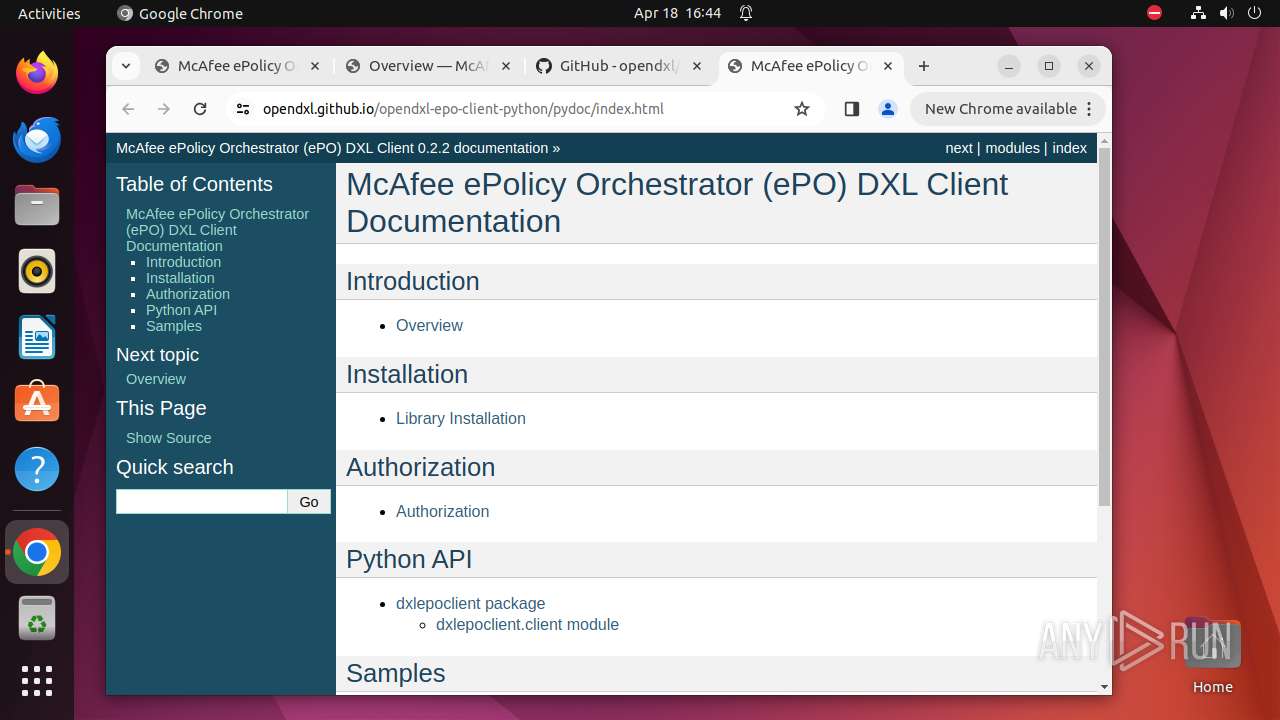Open dxlepoclient.client module link
1280x720 pixels.
527,624
